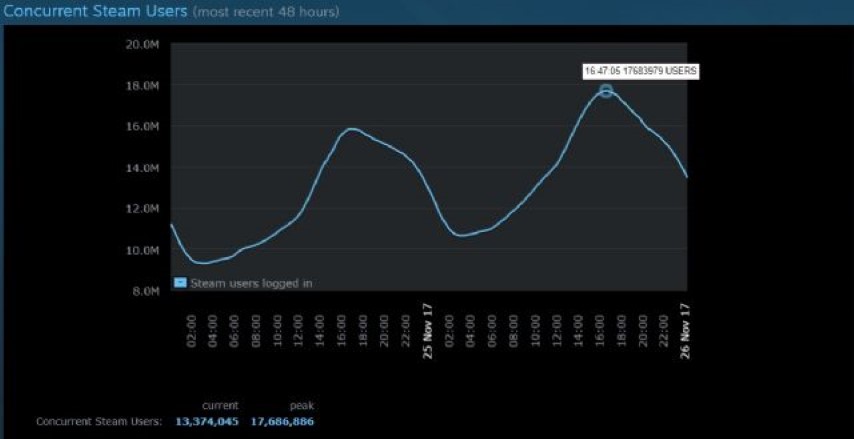Click the 20.0M y-axis label
This screenshot has width=854, height=439.
(142, 45)
